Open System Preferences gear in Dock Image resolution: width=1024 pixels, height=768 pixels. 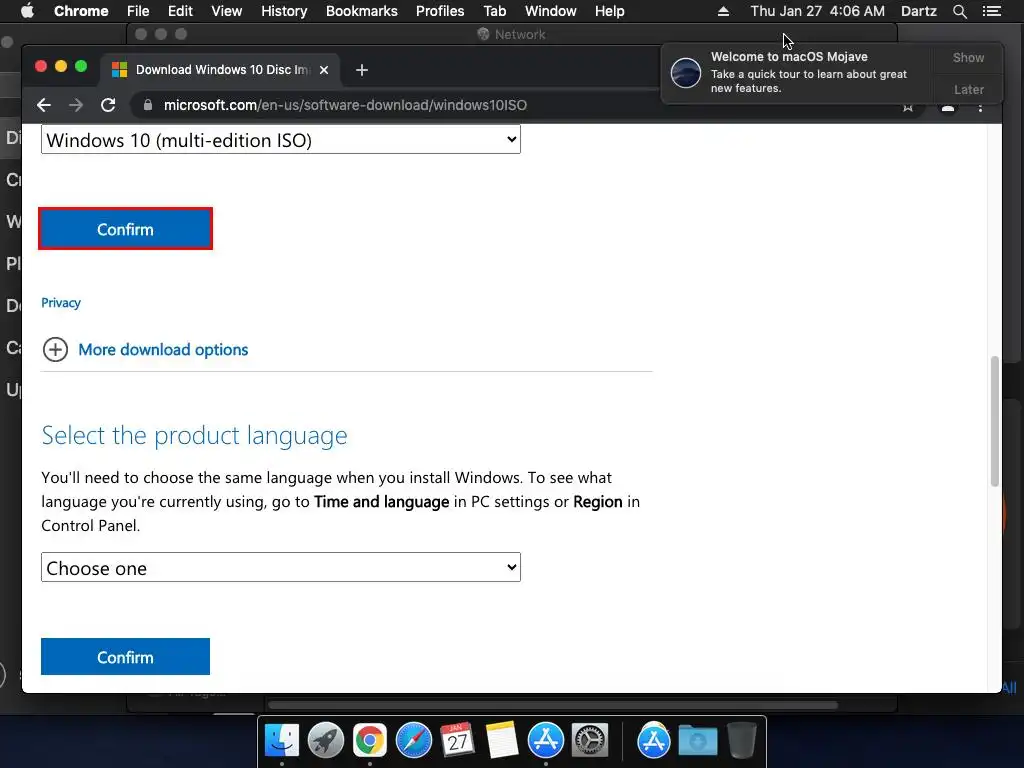pos(590,741)
